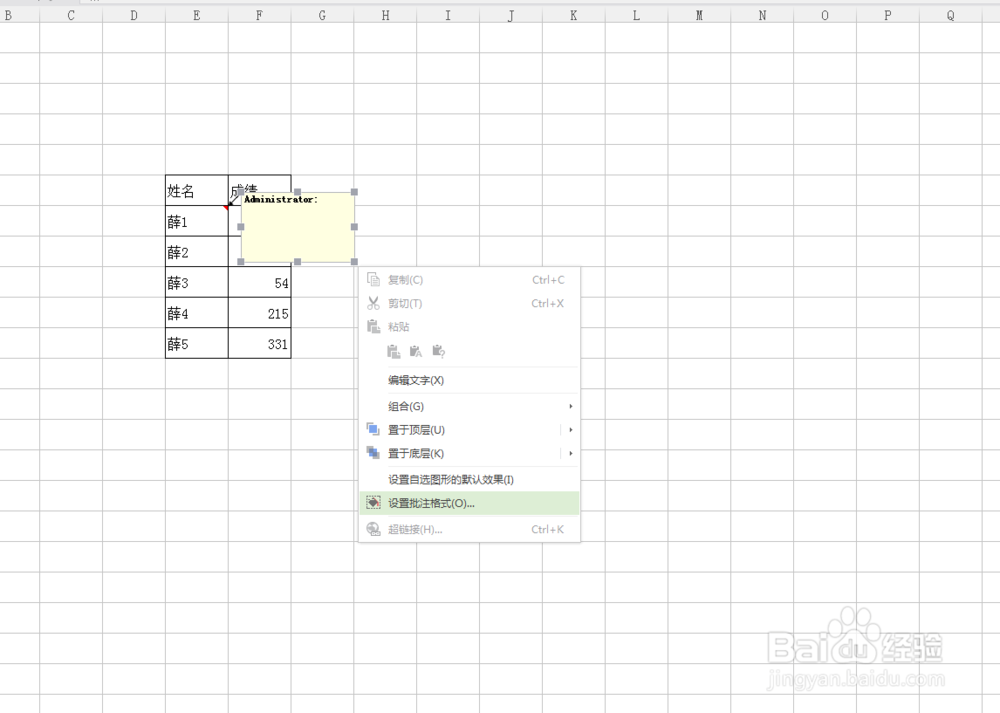The height and width of the screenshot is (713, 1000).
Task: Click the Format Comment icon
Action: [373, 503]
